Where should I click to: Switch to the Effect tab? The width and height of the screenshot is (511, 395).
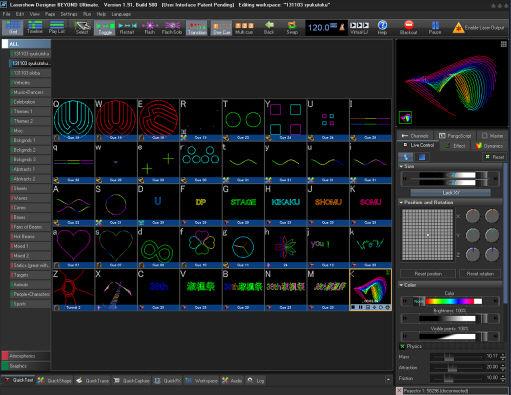(x=455, y=146)
